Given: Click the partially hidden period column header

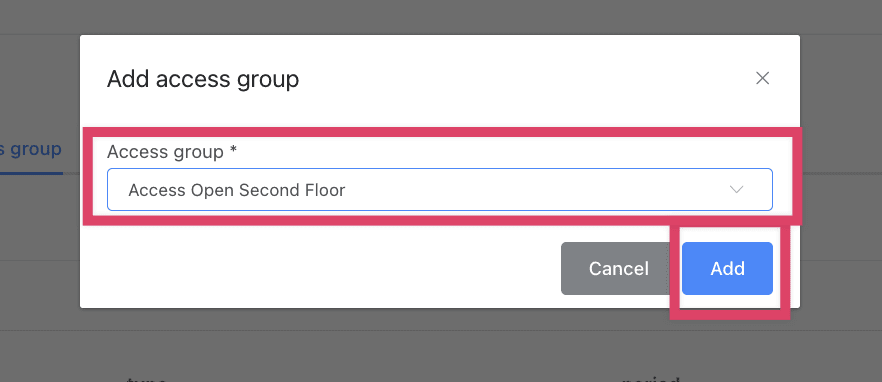Looking at the screenshot, I should [x=651, y=379].
